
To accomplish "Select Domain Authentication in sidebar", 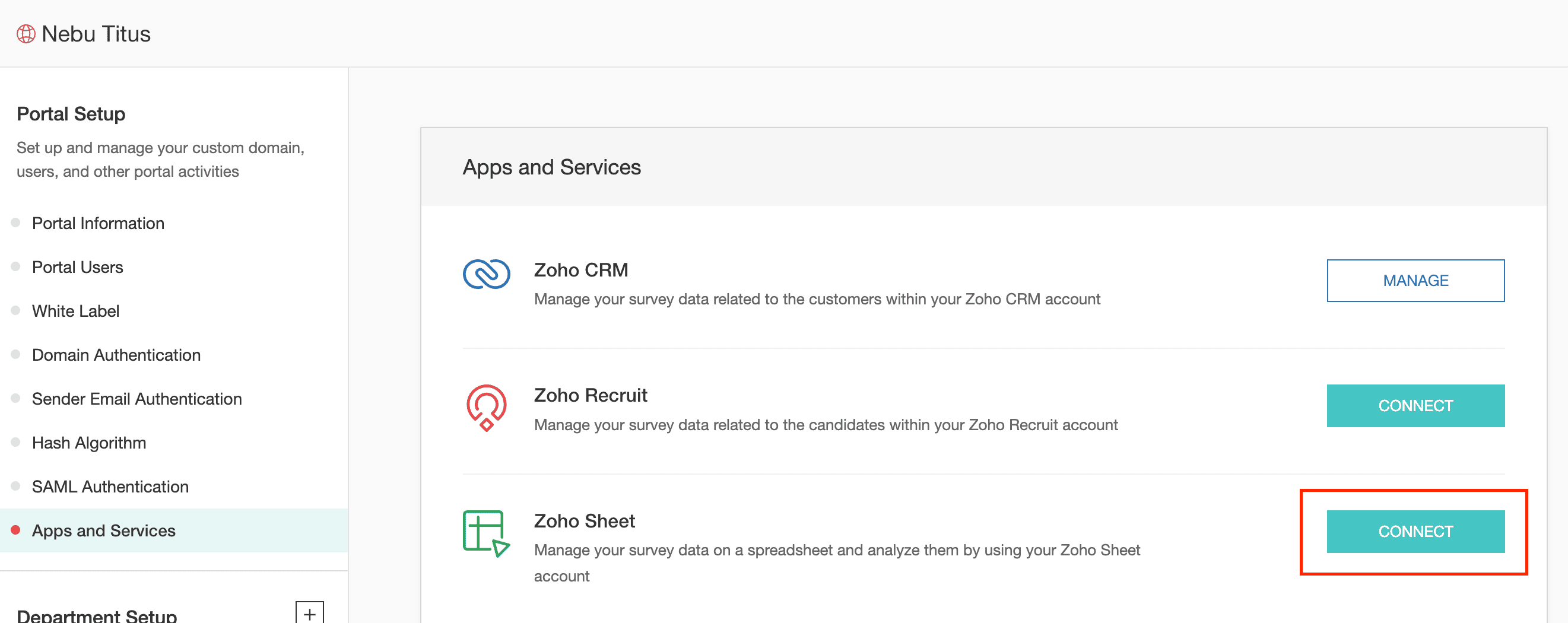I will [116, 355].
